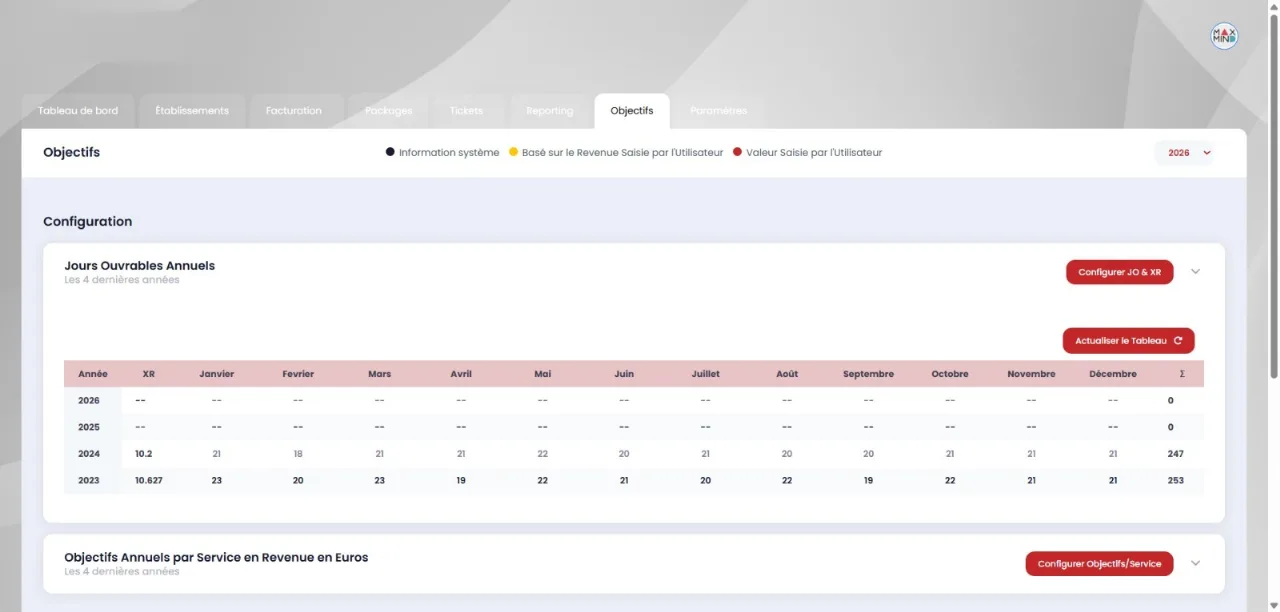The width and height of the screenshot is (1280, 612).
Task: Click the 2023 total value 253
Action: coord(1175,480)
